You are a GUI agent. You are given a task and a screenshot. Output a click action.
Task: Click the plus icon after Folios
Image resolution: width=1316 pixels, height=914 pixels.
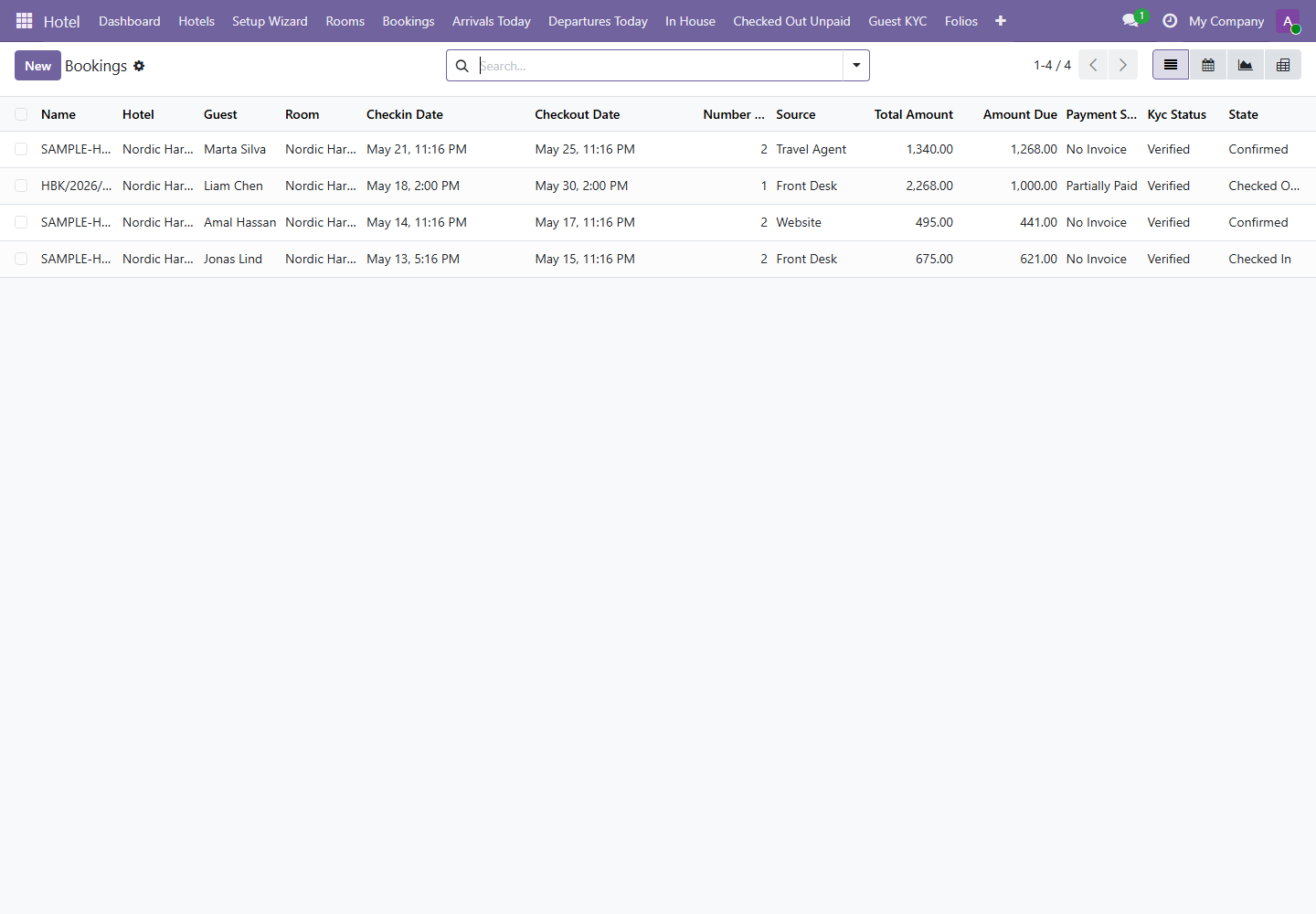tap(1001, 21)
